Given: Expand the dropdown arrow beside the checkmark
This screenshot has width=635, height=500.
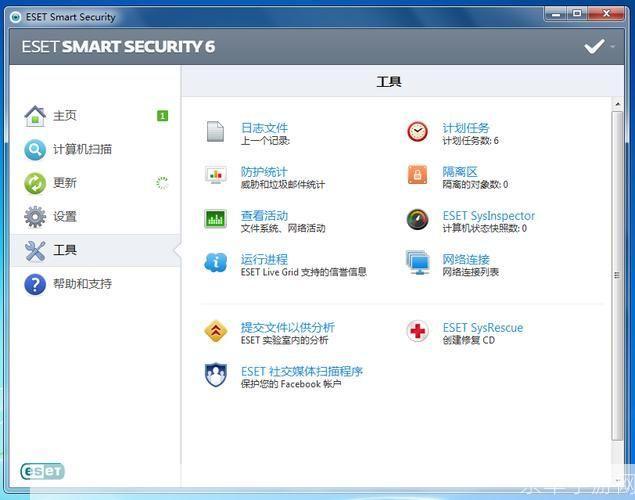Looking at the screenshot, I should [x=613, y=47].
